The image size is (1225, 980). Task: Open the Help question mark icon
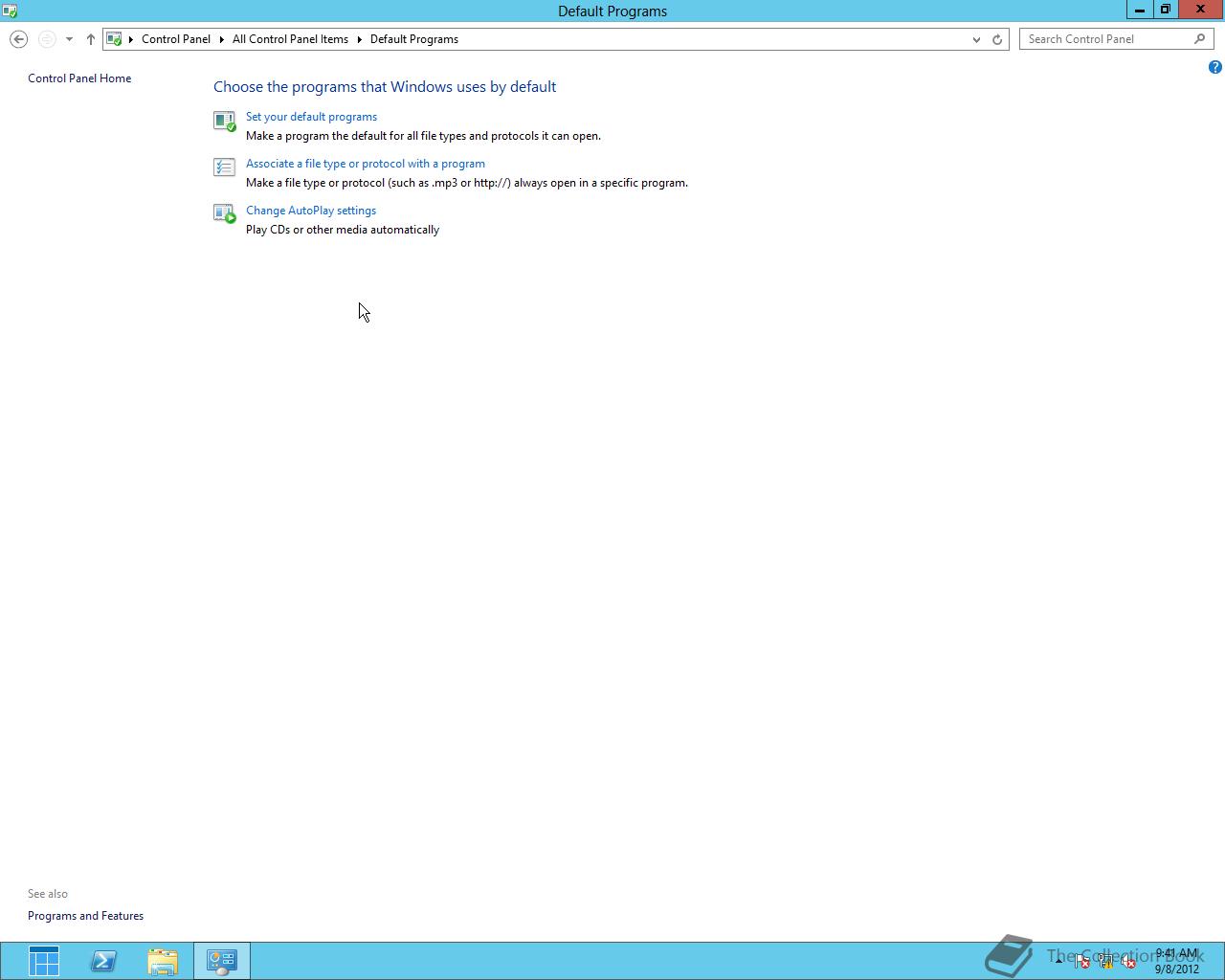click(x=1214, y=67)
